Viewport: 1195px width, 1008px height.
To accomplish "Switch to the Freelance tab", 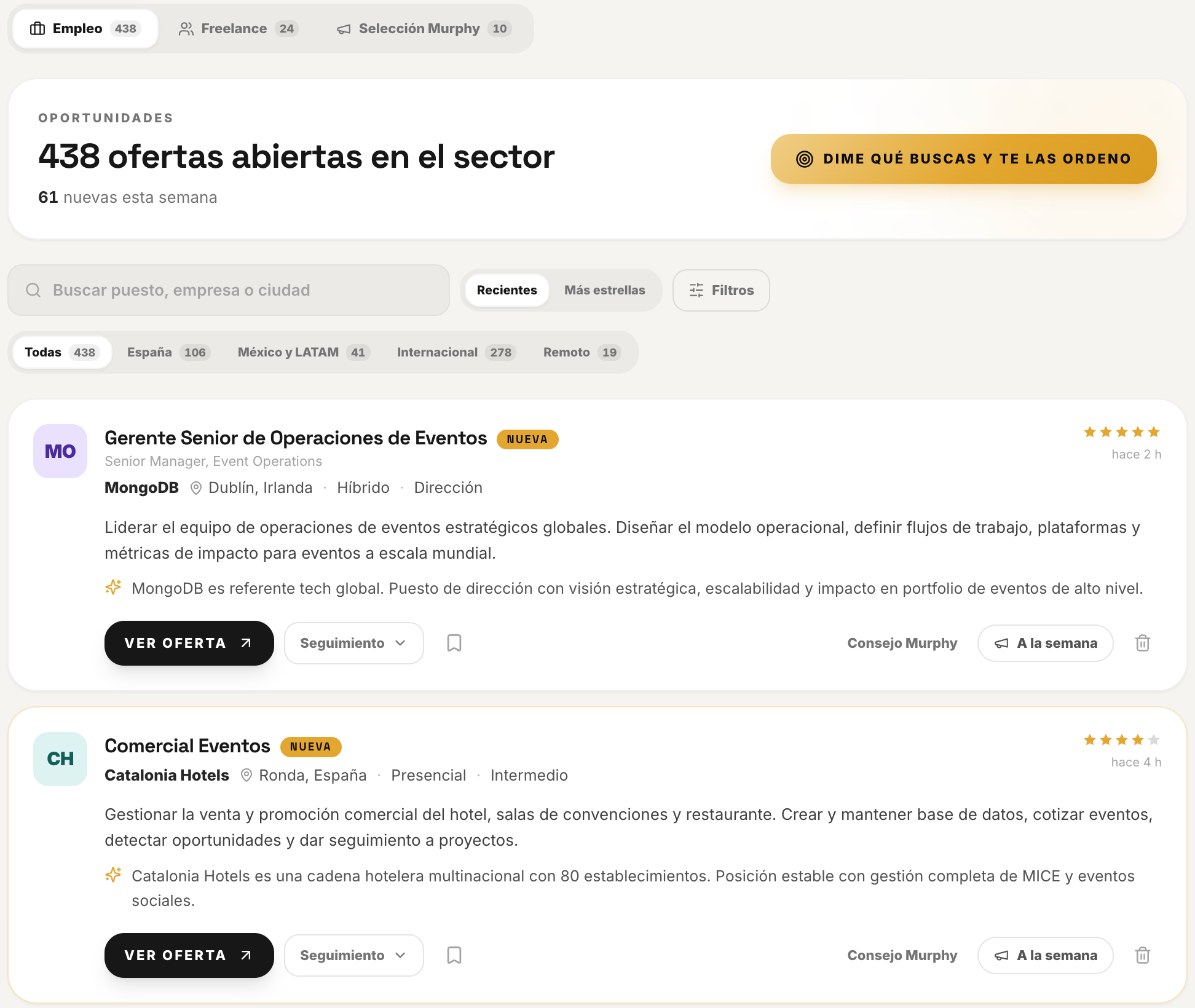I will pyautogui.click(x=238, y=28).
